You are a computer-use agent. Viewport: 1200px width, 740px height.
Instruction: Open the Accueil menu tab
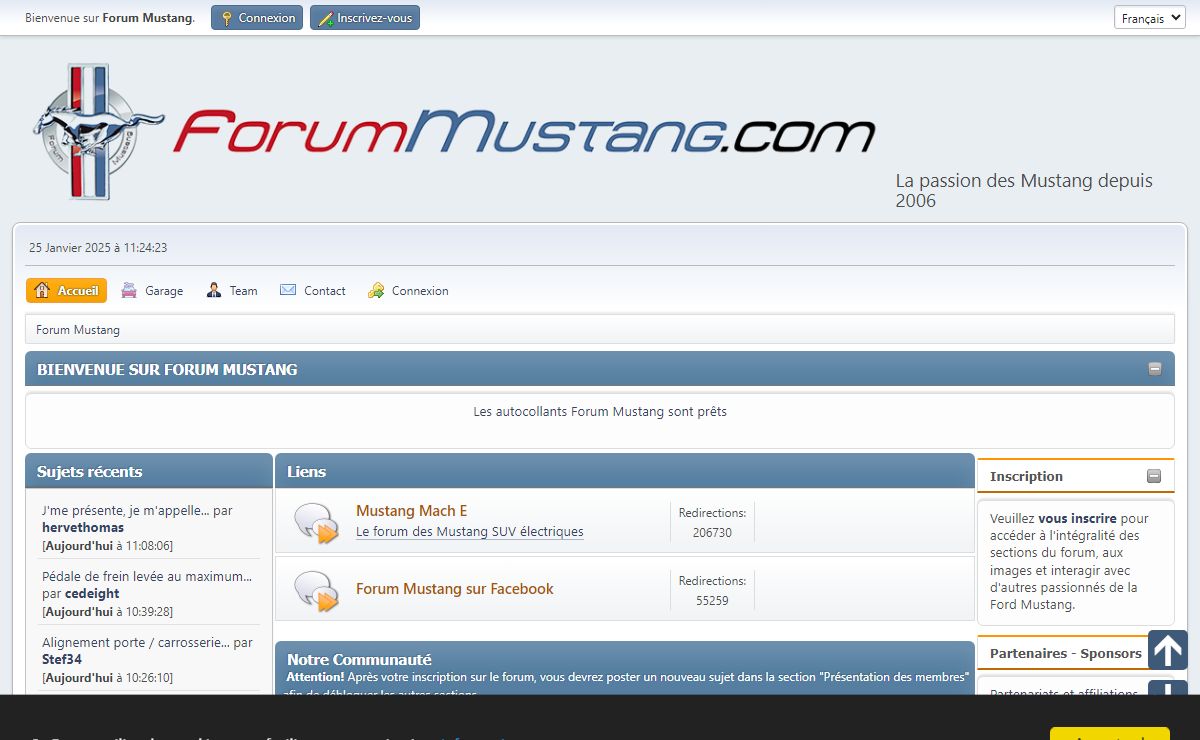tap(67, 291)
